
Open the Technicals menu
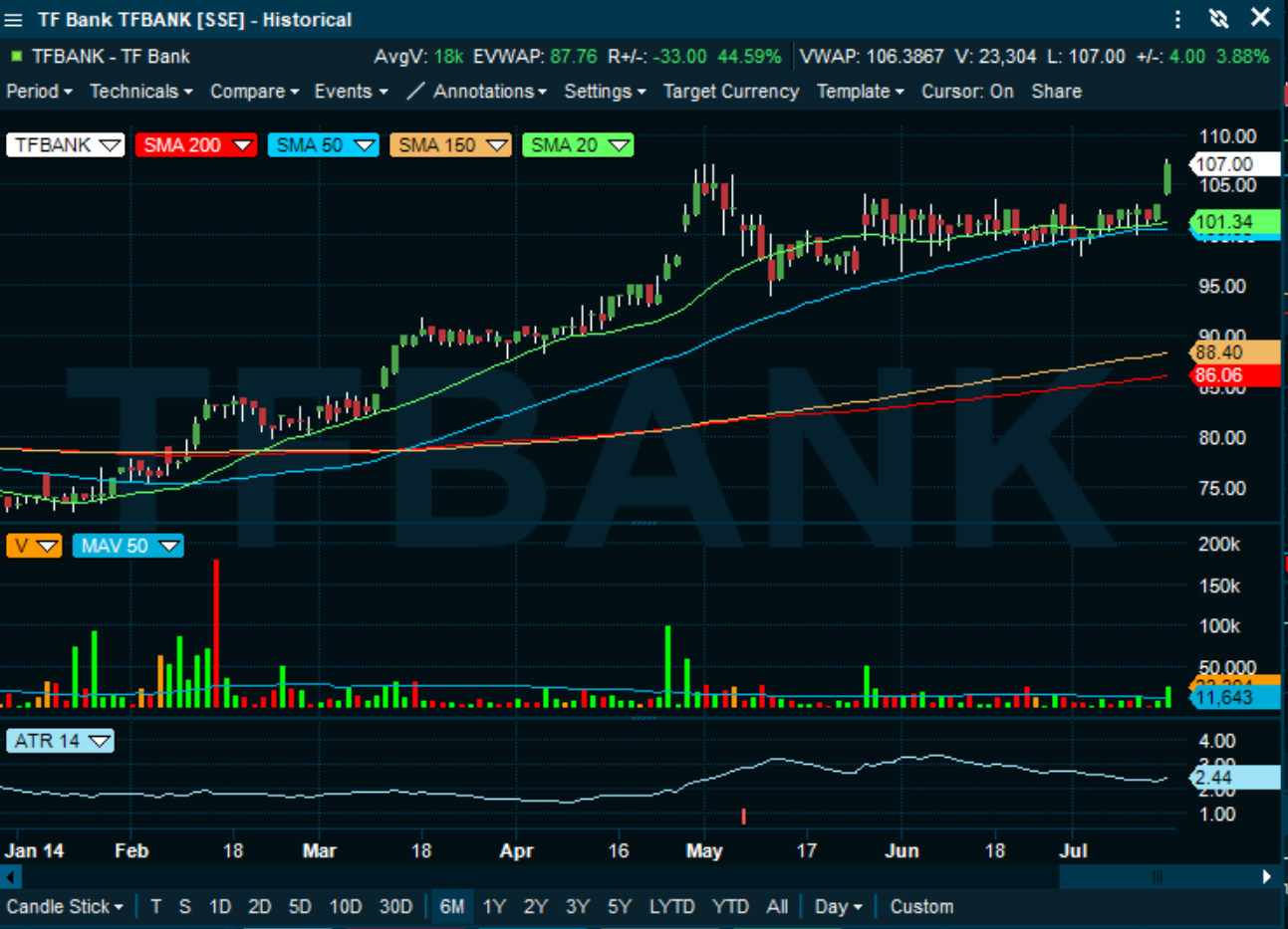coord(140,92)
